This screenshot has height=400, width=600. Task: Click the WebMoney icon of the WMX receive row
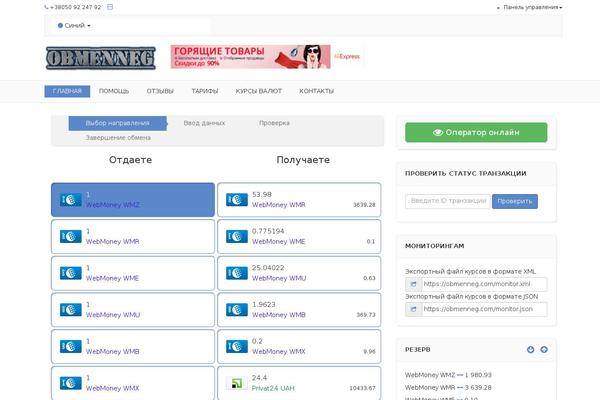click(x=237, y=347)
